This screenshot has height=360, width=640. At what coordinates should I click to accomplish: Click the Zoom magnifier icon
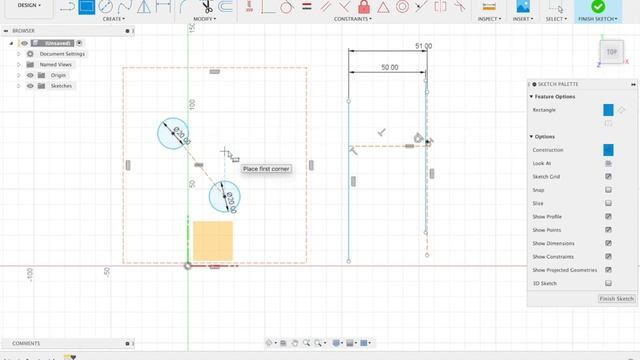[306, 343]
